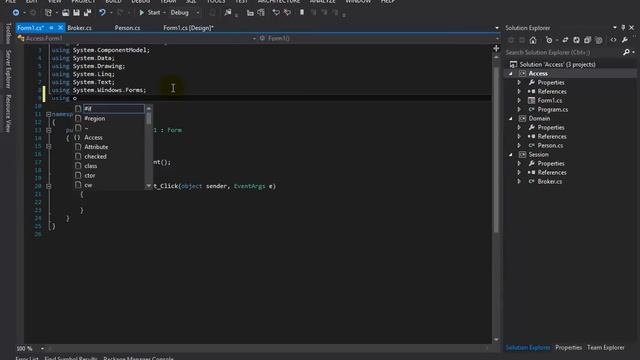Close the Form1.cs tab
640x360 pixels.
coord(60,28)
